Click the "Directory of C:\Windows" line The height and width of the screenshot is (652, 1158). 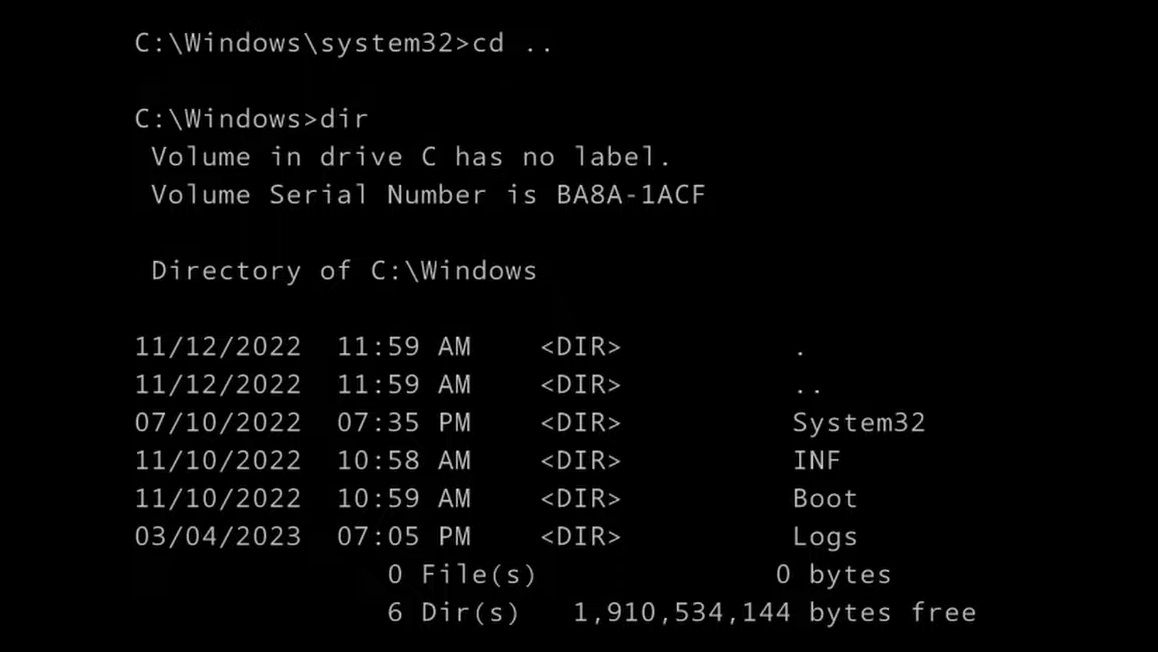[343, 271]
